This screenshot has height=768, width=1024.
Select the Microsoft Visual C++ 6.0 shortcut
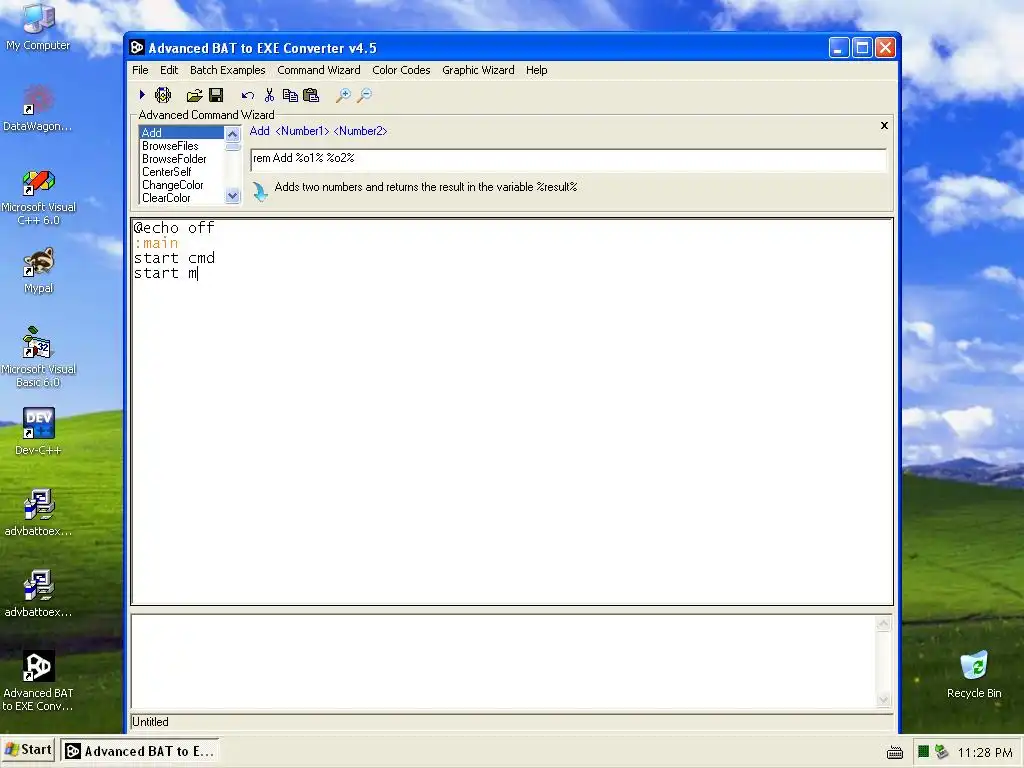click(x=39, y=197)
